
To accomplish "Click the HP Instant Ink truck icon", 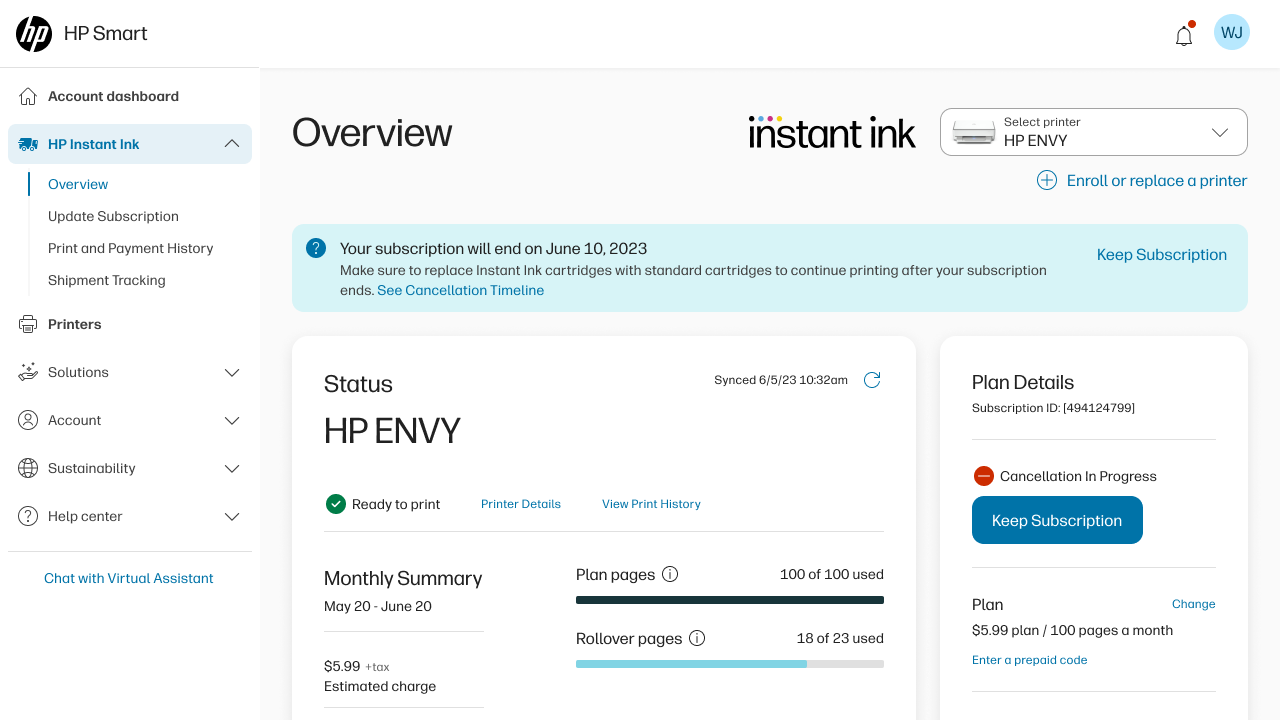I will [x=28, y=144].
